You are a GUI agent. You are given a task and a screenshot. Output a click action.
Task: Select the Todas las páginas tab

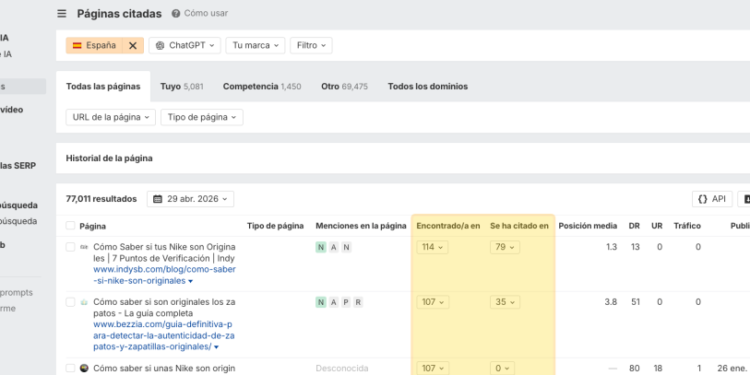tap(103, 87)
